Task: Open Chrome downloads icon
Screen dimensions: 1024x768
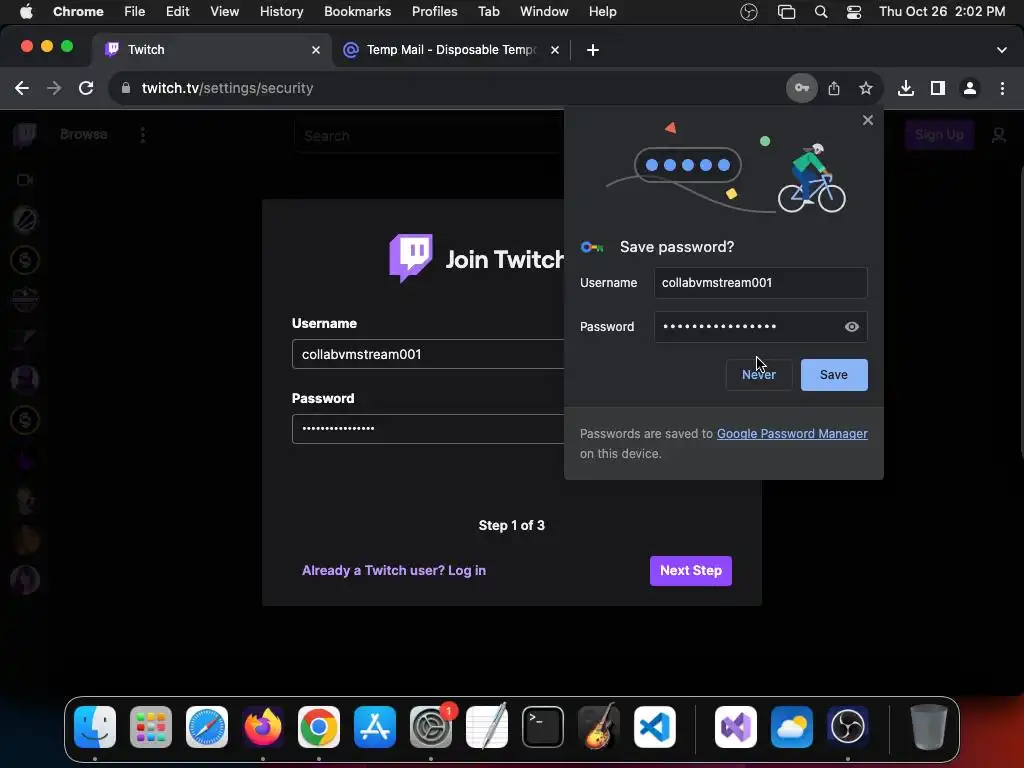Action: click(x=905, y=88)
